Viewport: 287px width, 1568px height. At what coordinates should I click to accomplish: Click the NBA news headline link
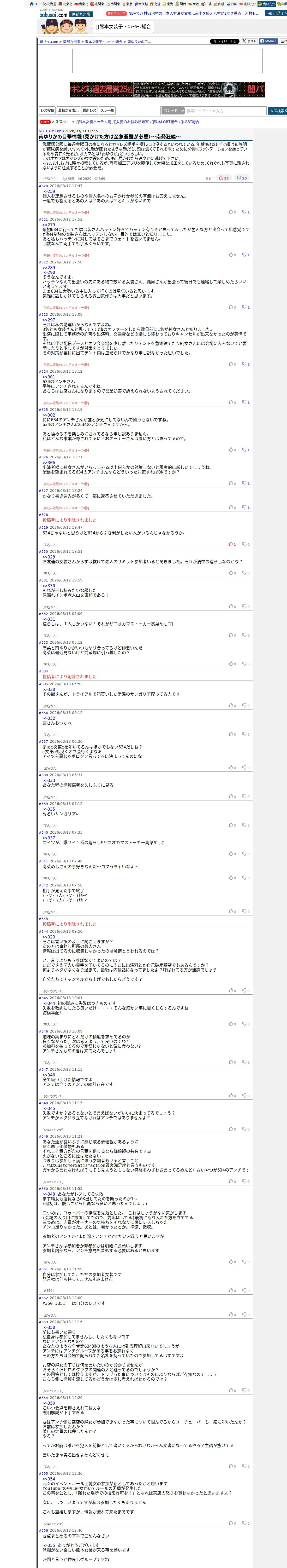[x=193, y=13]
